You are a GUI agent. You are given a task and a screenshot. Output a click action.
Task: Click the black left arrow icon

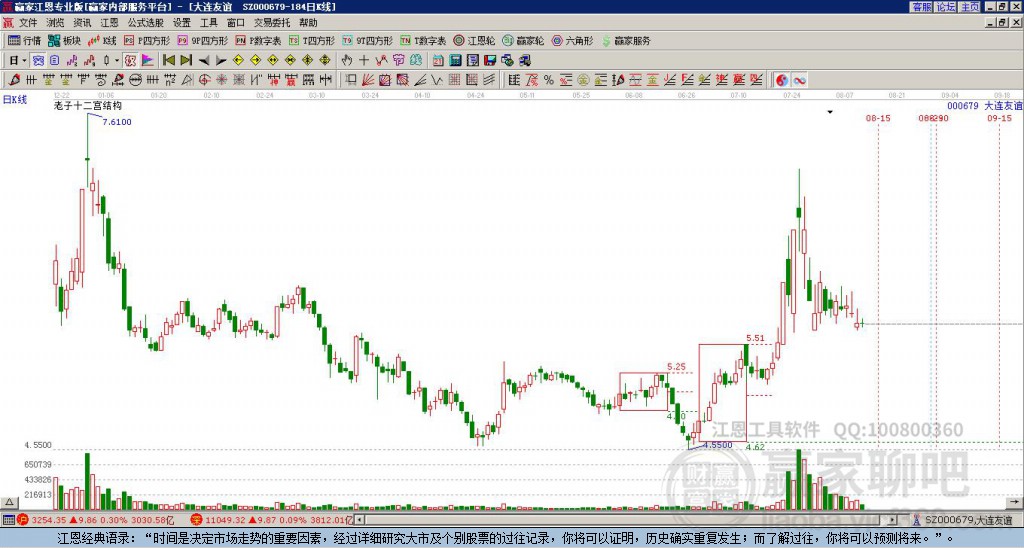204,61
